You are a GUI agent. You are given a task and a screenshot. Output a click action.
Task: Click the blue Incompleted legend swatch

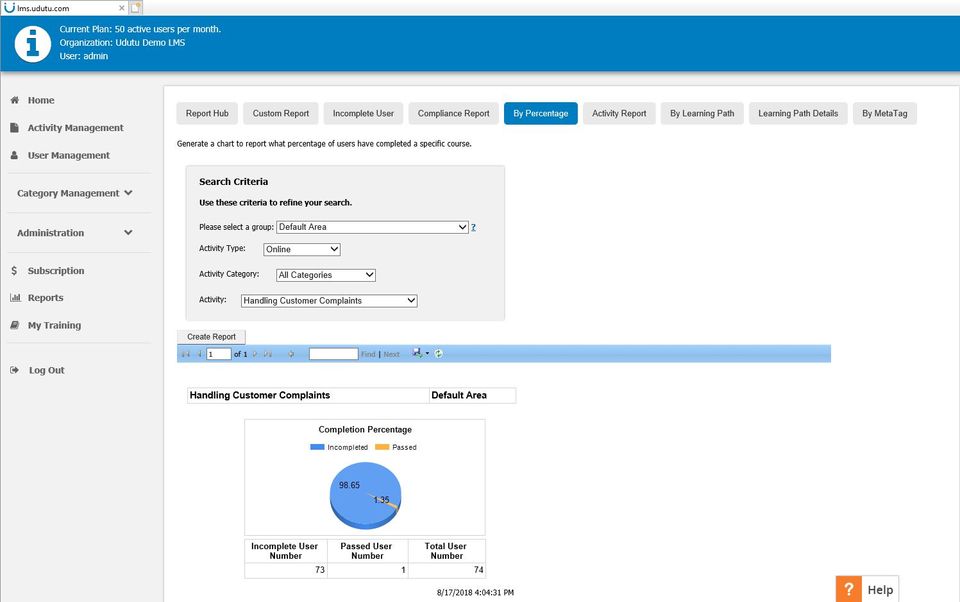(317, 447)
